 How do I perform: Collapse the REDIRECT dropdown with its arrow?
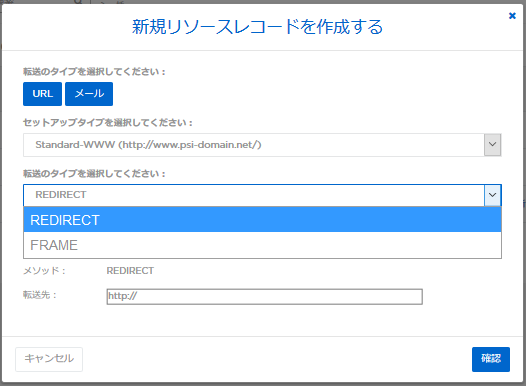click(492, 195)
